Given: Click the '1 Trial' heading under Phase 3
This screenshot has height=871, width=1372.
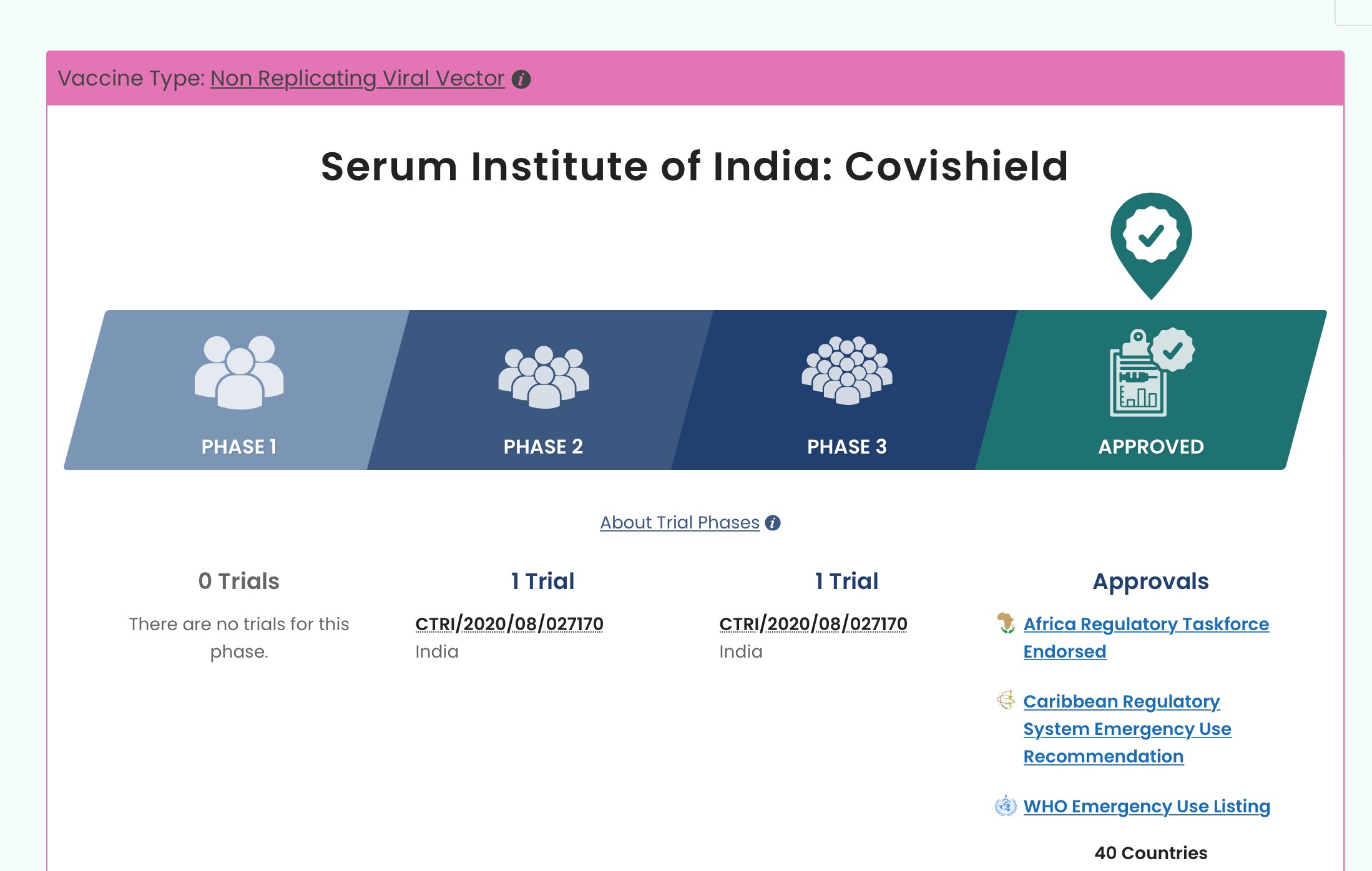Looking at the screenshot, I should 847,581.
